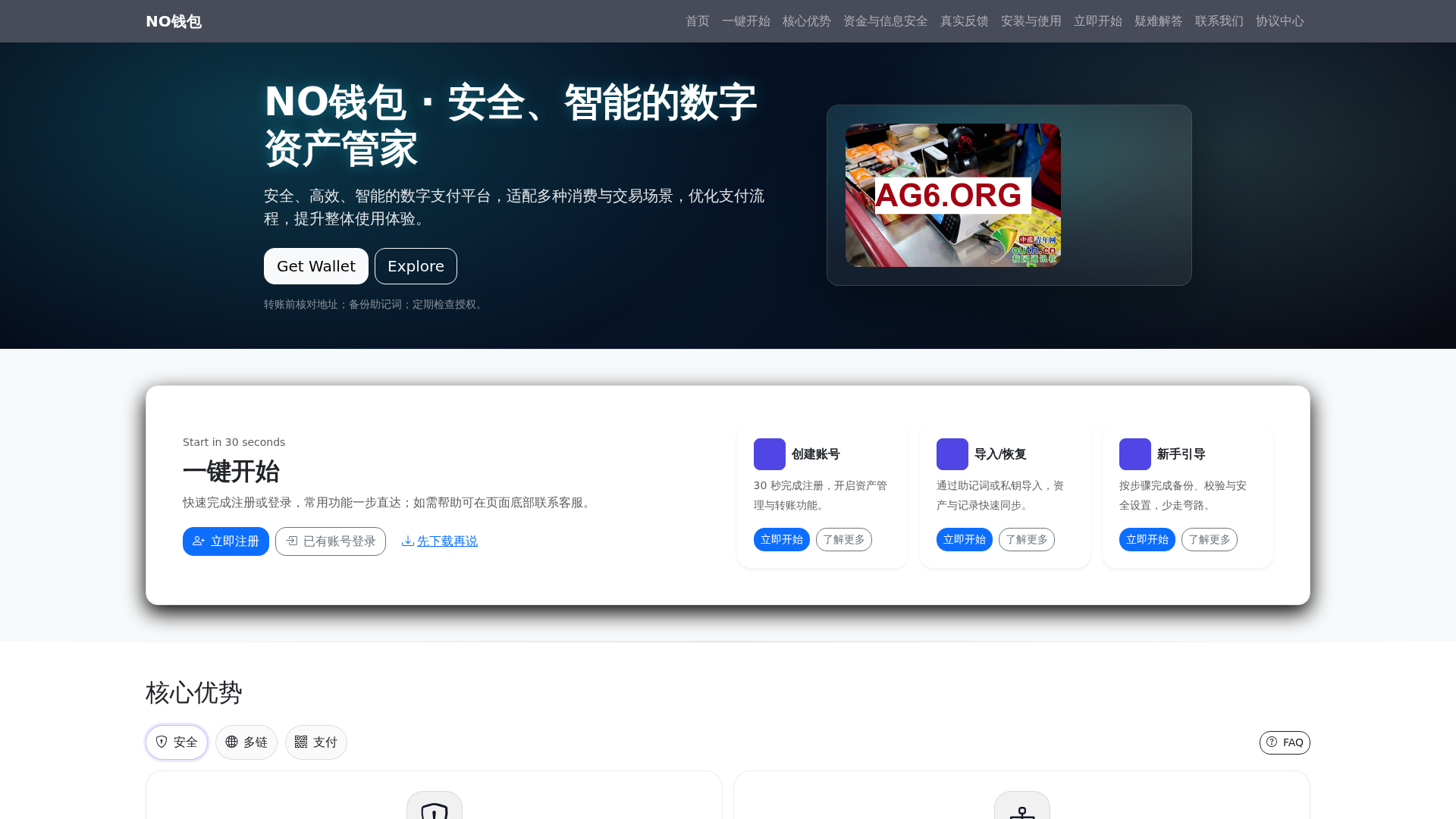Click the globe icon on 多链 tab
The width and height of the screenshot is (1456, 819).
click(x=231, y=742)
